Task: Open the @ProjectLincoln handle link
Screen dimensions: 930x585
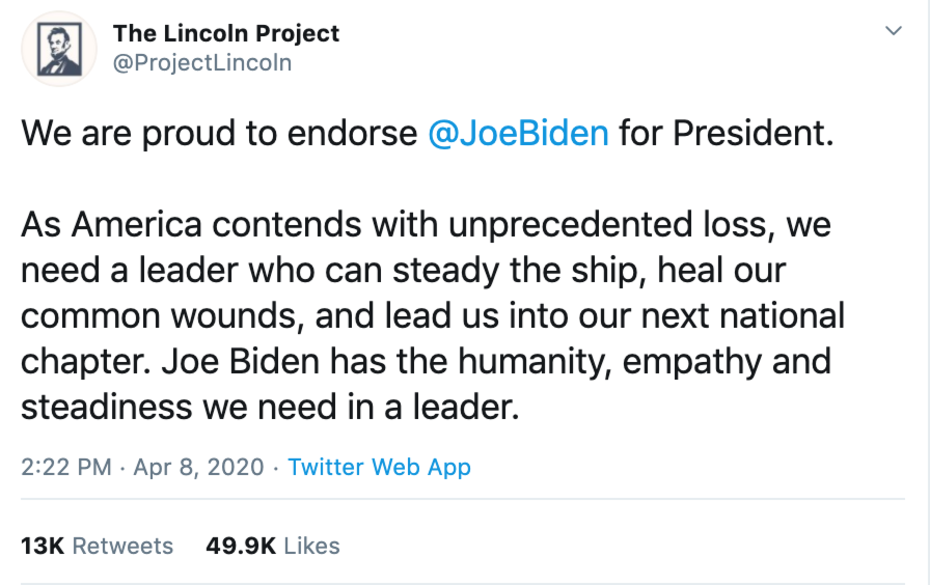Action: click(x=202, y=62)
